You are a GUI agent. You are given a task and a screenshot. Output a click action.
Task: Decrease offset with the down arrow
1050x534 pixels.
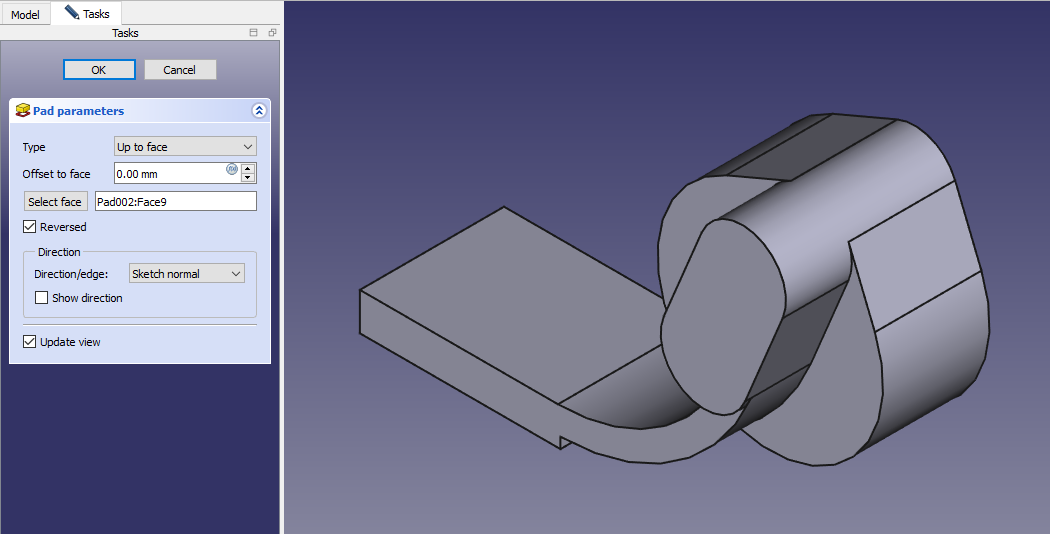[248, 179]
